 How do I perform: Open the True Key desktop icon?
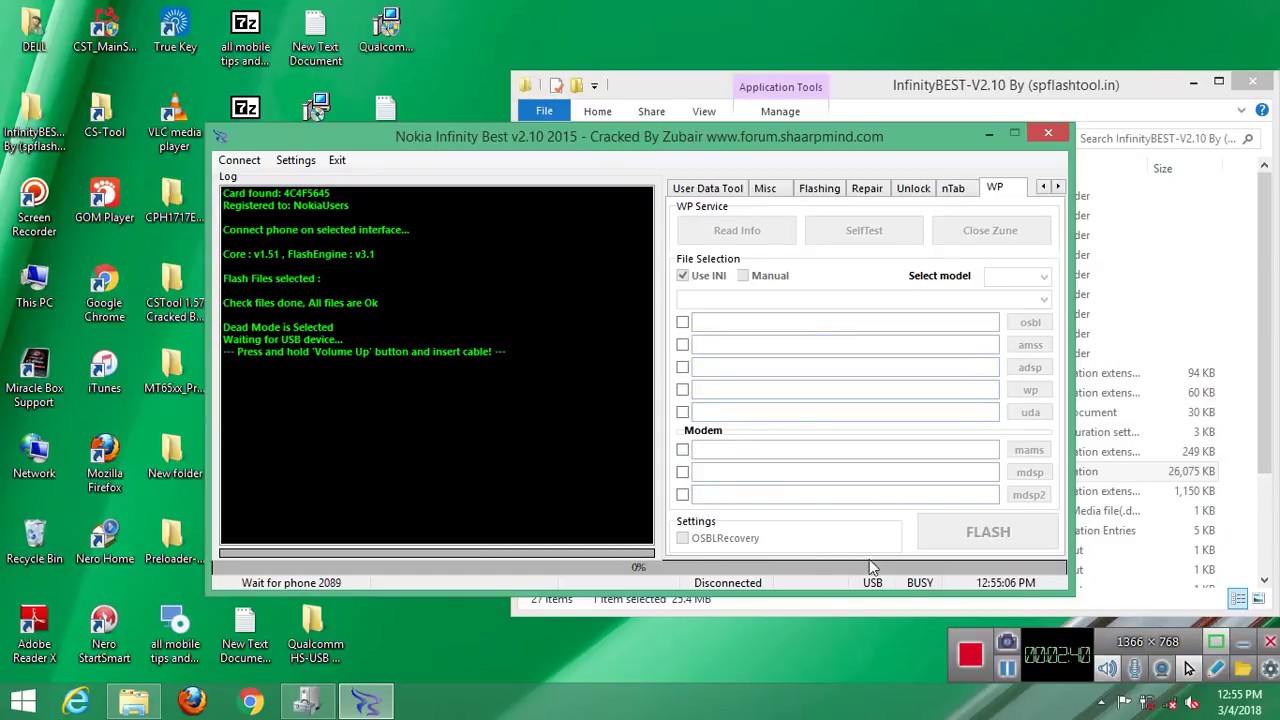coord(174,30)
